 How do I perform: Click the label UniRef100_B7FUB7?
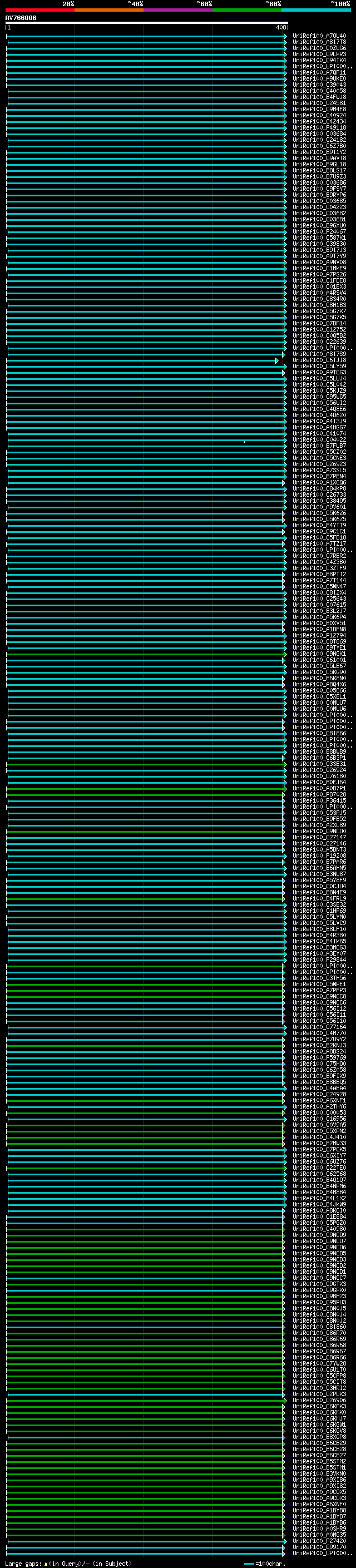pyautogui.click(x=319, y=446)
